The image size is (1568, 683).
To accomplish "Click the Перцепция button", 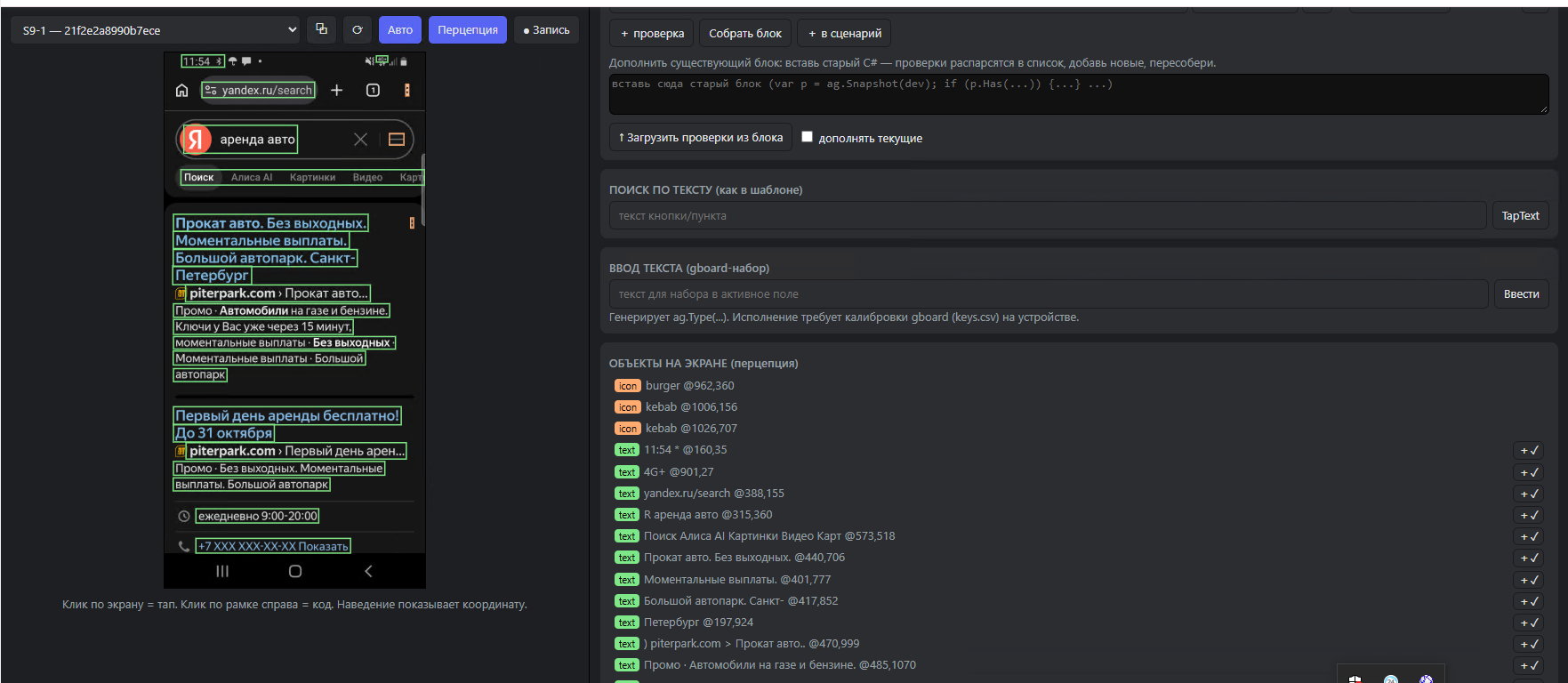I will 468,30.
